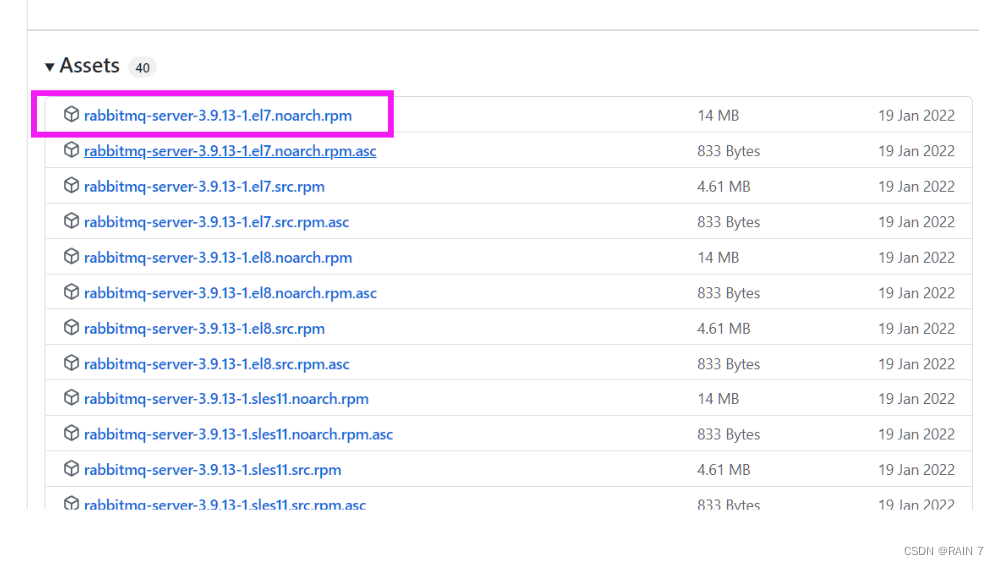The width and height of the screenshot is (999, 565).
Task: Click package icon beside sles11.noarch.rpm file
Action: click(x=71, y=398)
